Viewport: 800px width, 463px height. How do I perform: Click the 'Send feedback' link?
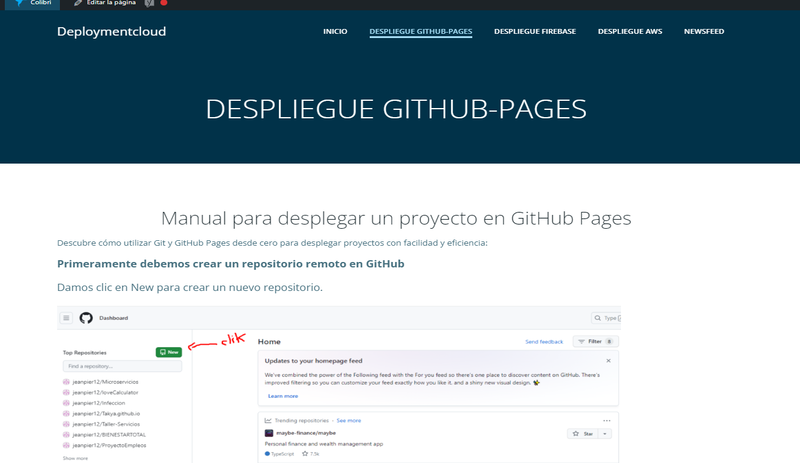coord(544,342)
